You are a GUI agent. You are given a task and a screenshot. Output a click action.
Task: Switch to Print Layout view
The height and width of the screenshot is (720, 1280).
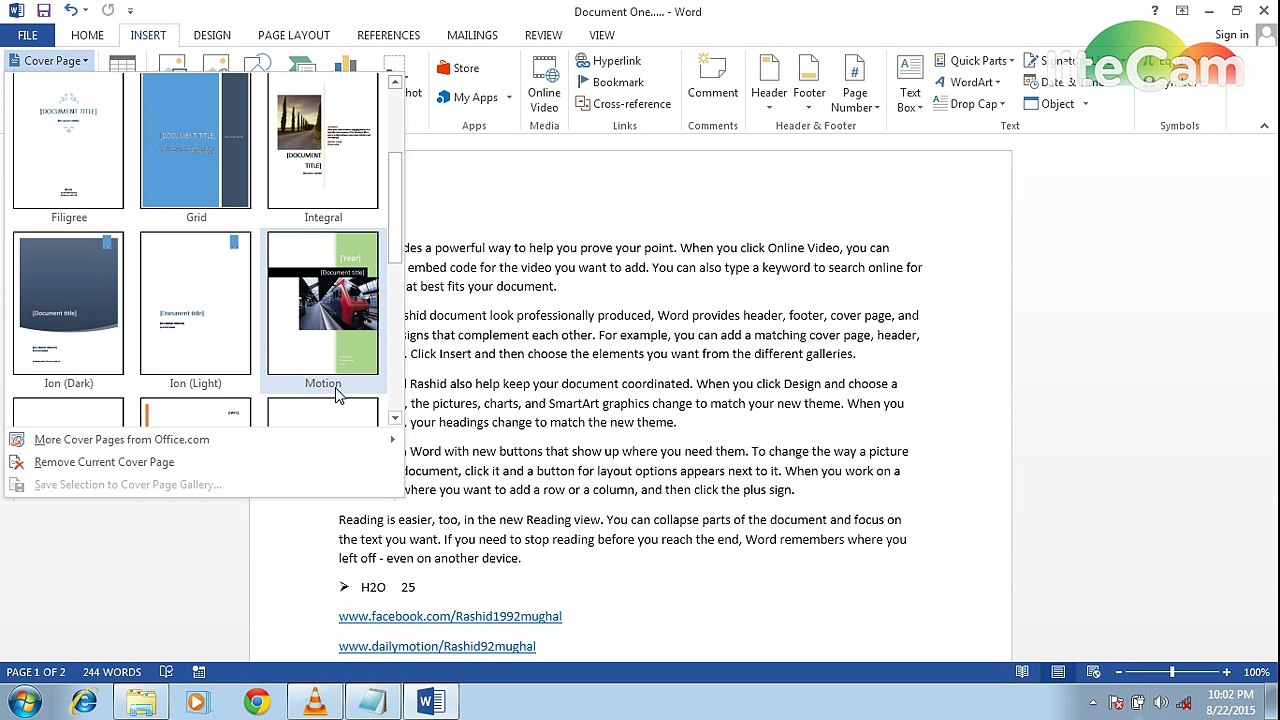tap(1058, 672)
